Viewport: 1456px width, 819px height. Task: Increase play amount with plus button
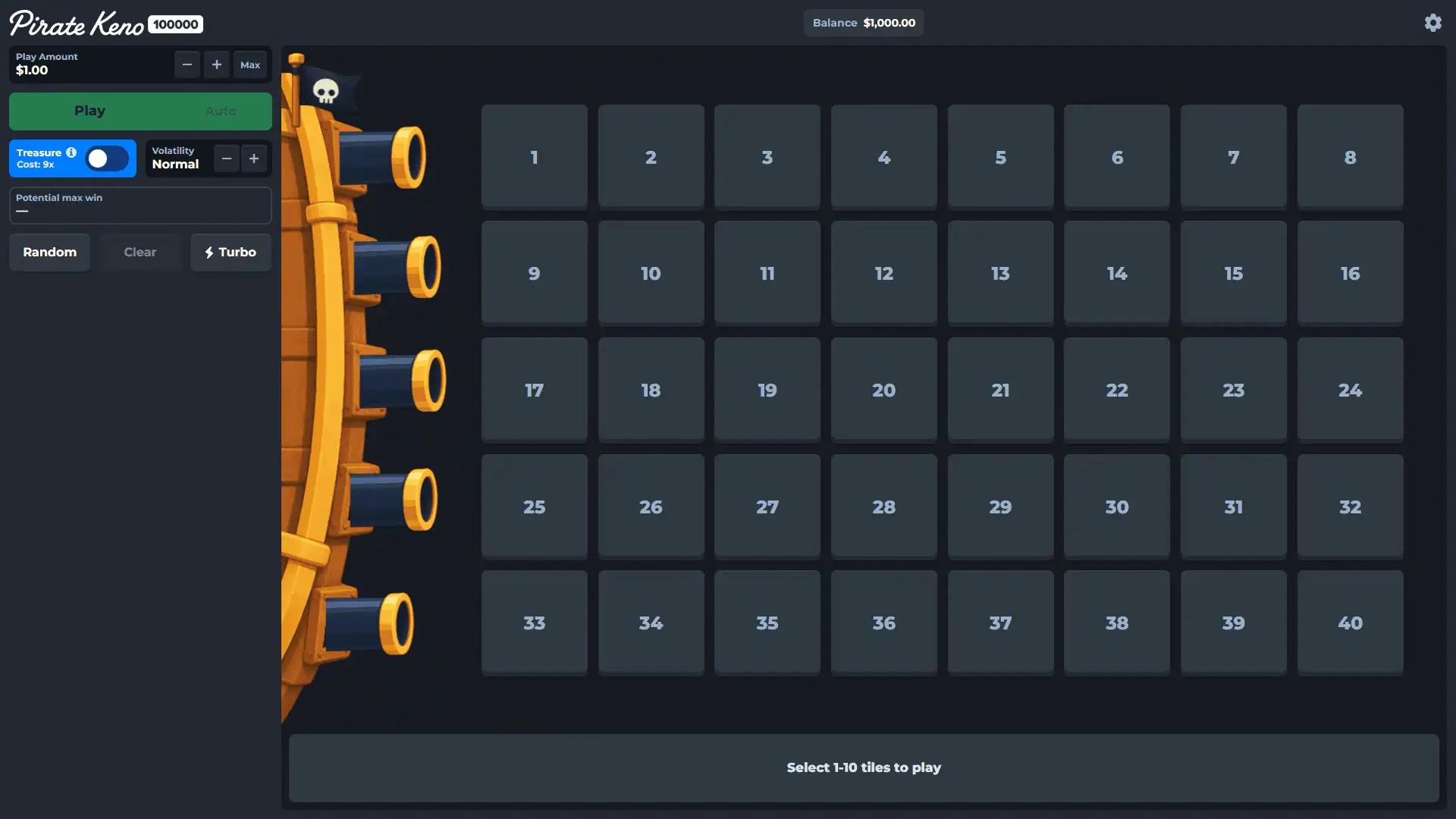point(217,64)
